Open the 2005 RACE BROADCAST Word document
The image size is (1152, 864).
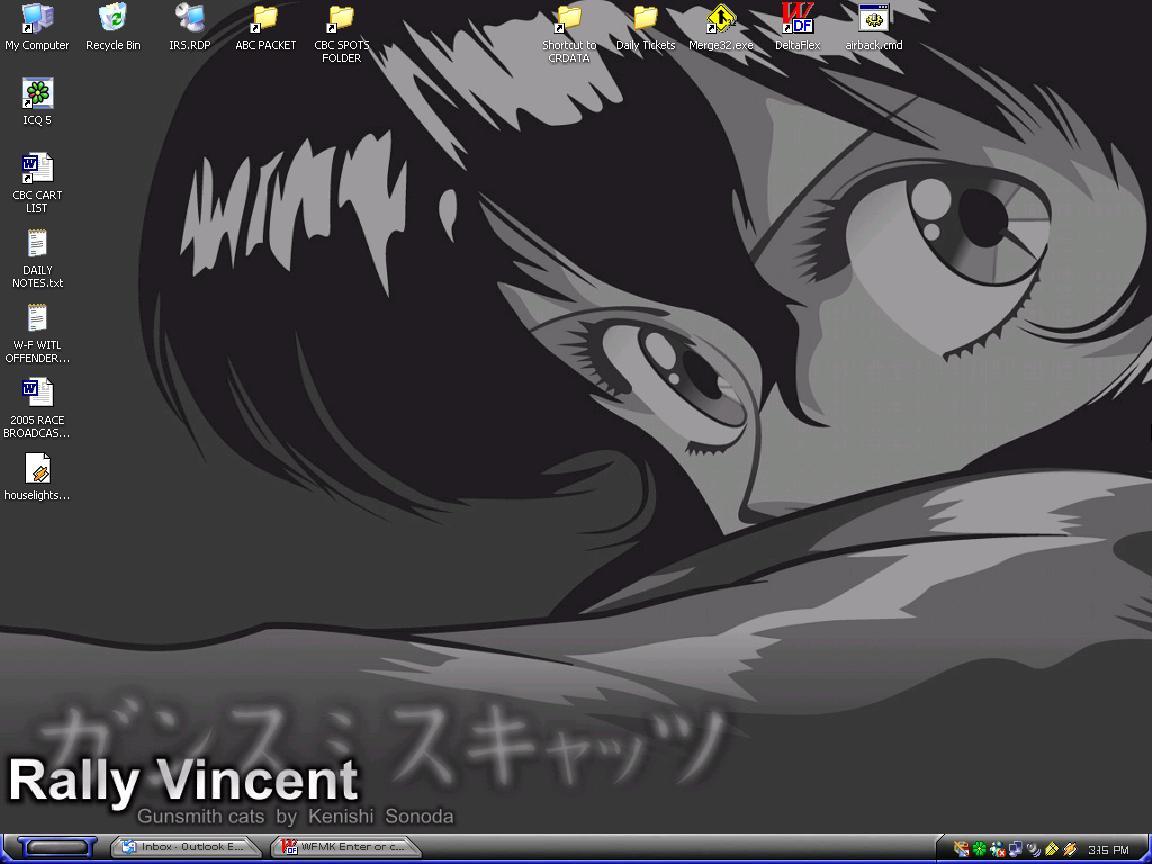[37, 393]
